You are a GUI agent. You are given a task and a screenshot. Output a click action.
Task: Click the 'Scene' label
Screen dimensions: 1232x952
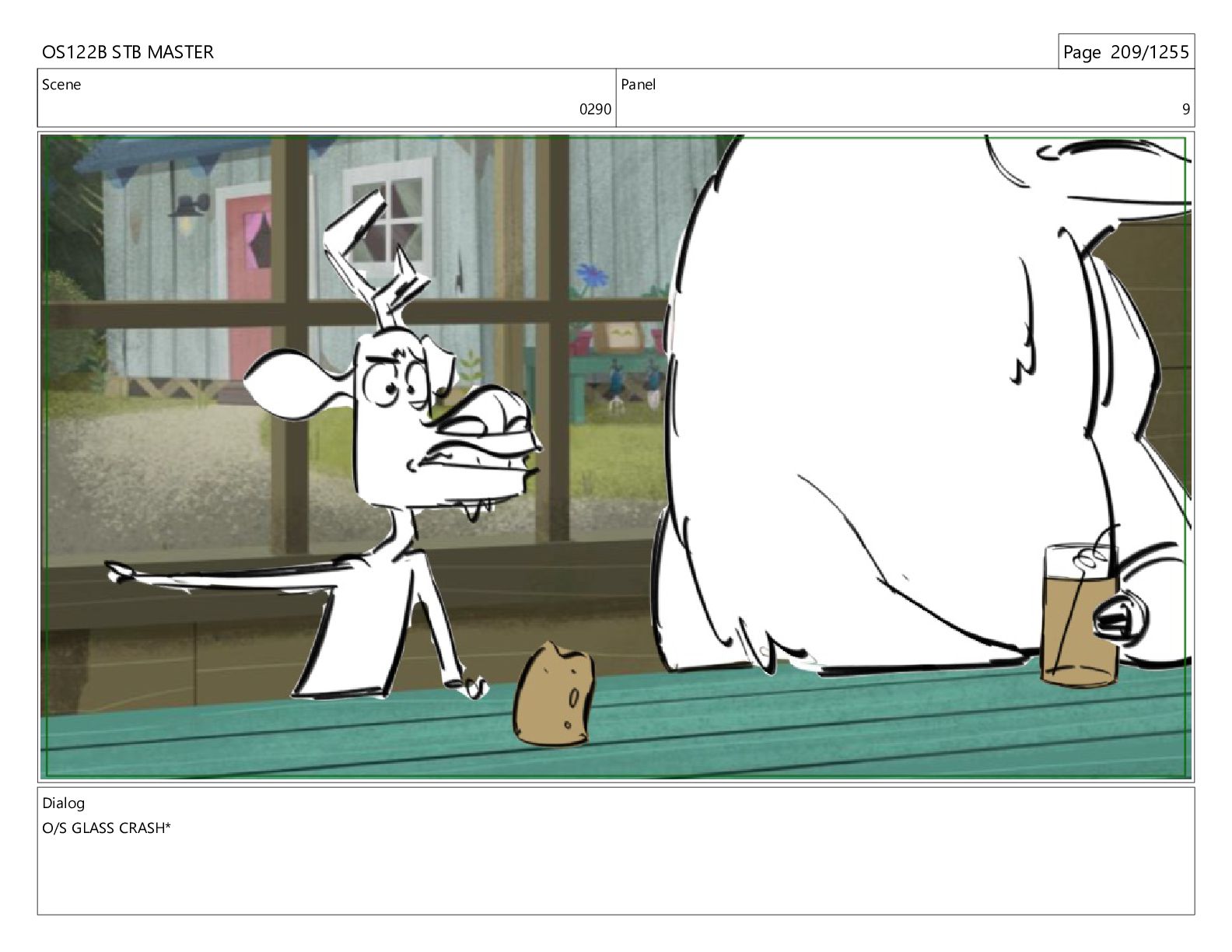tap(61, 85)
